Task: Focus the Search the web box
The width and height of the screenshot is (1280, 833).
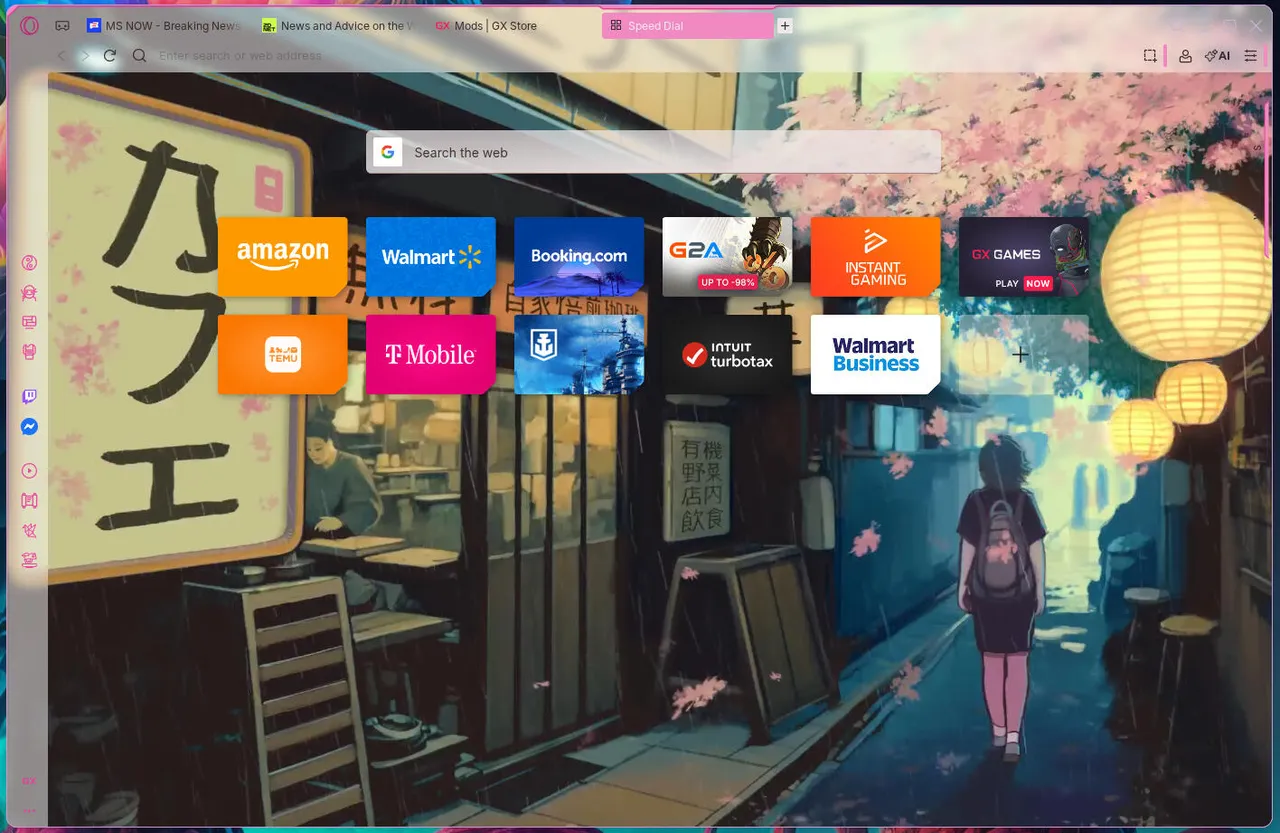Action: [660, 153]
